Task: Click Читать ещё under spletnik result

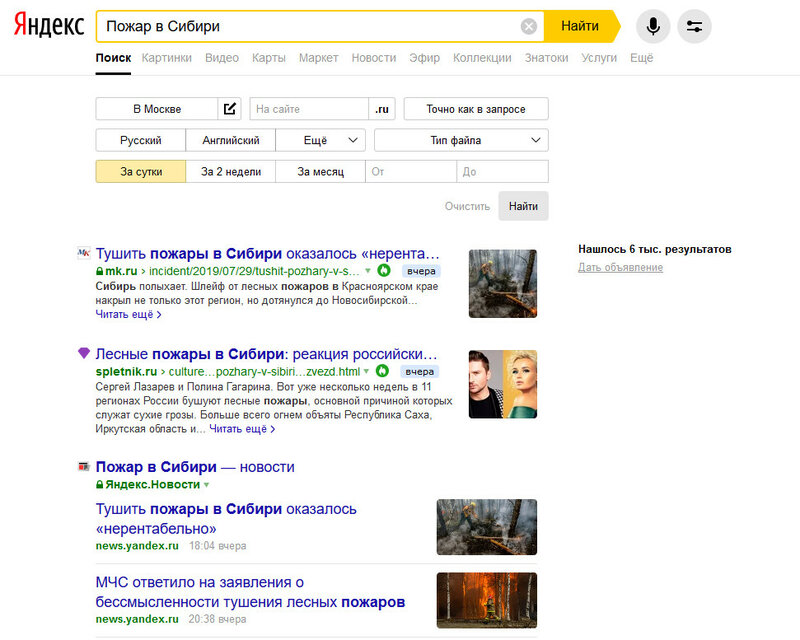Action: pos(242,429)
